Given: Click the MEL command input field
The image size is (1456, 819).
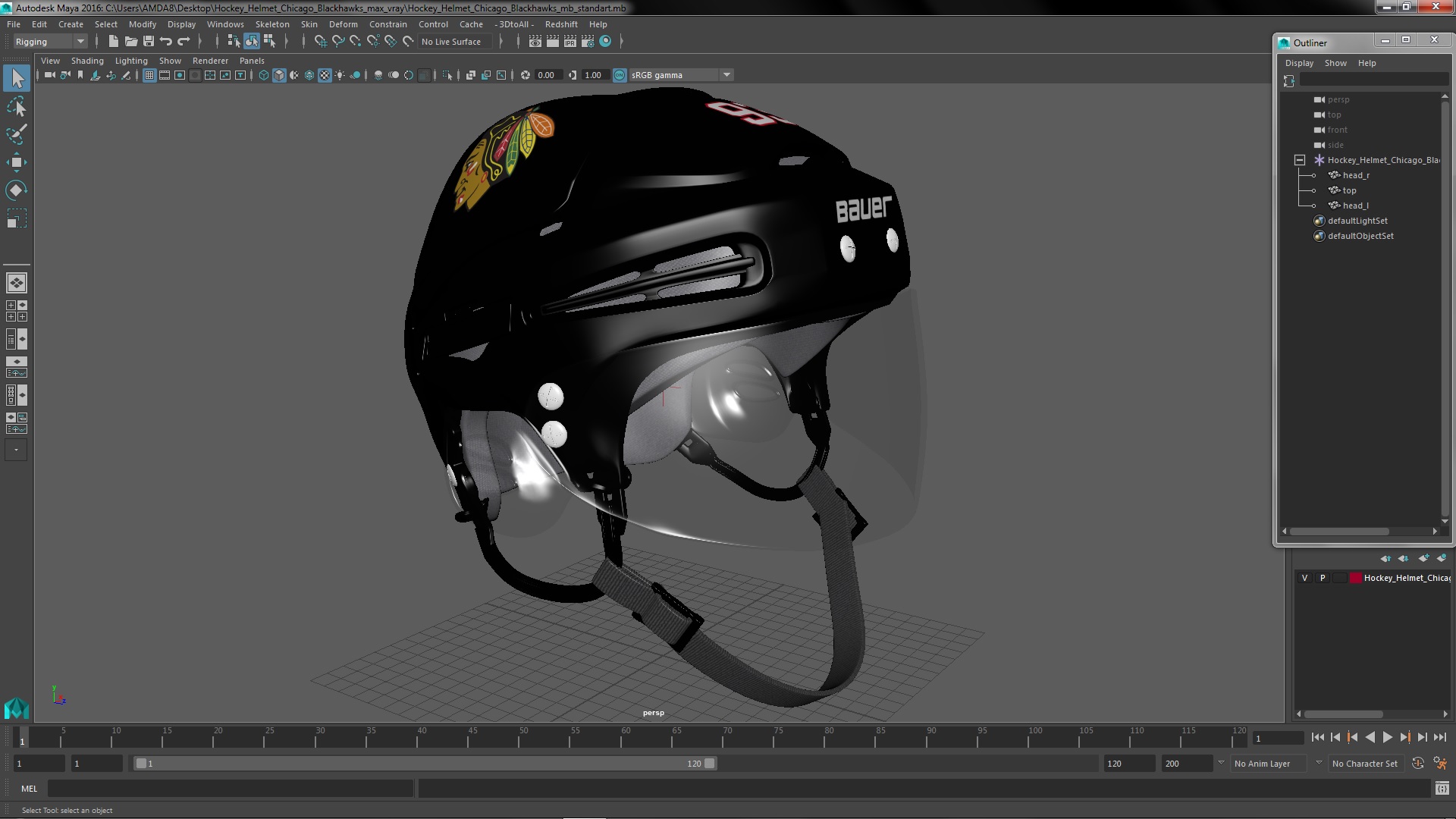Looking at the screenshot, I should pos(231,789).
